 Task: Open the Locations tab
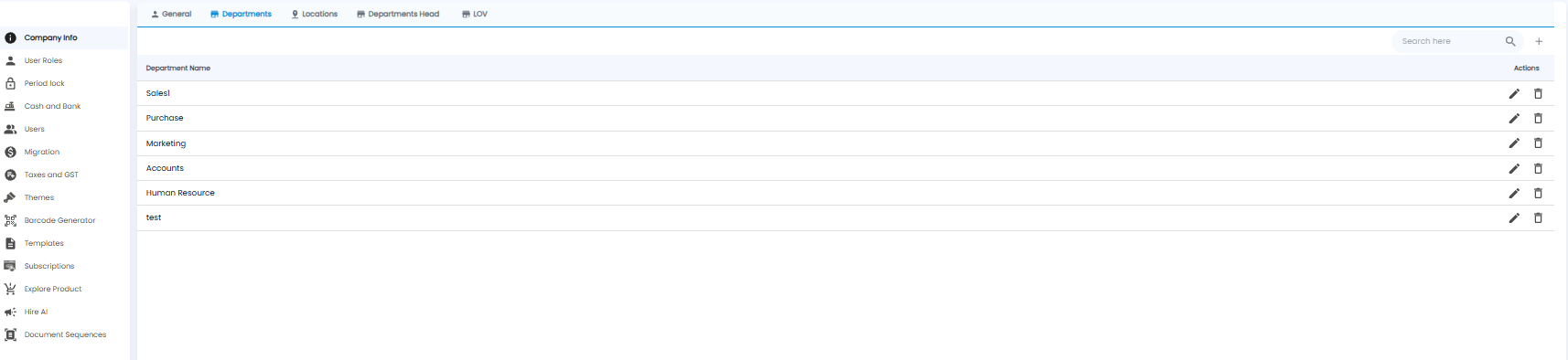[314, 14]
